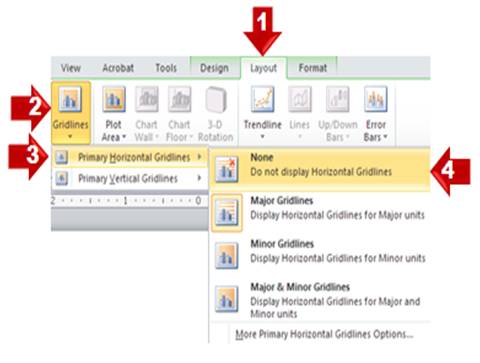Image resolution: width=480 pixels, height=363 pixels.
Task: Click the Plot Area icon
Action: 114,99
